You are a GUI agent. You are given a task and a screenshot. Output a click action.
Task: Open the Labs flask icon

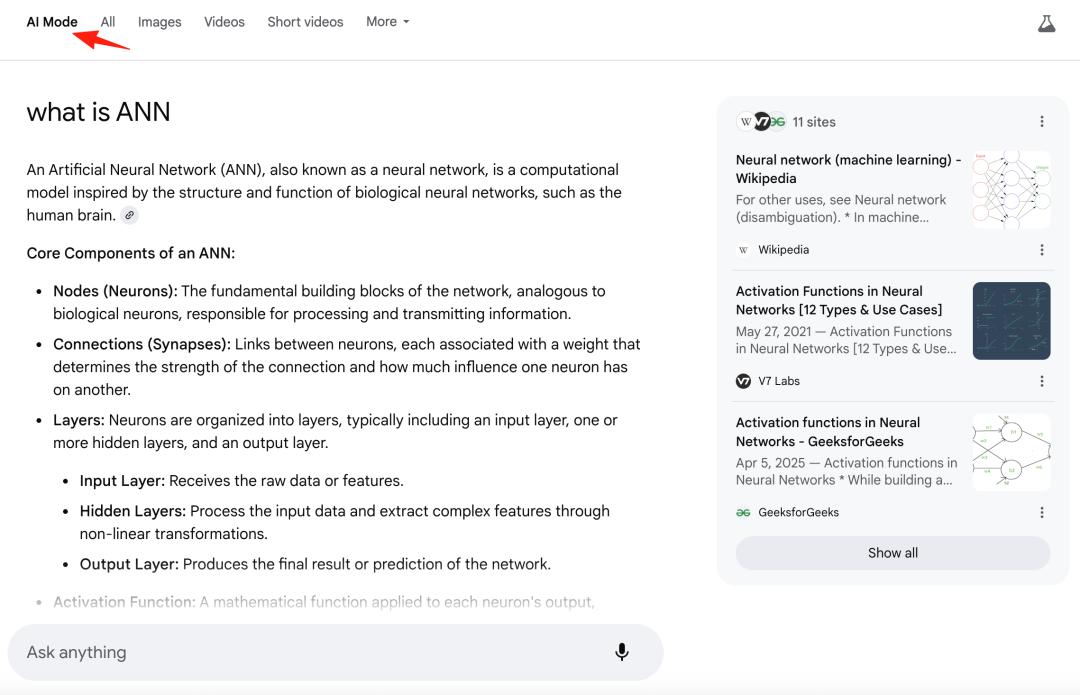tap(1046, 23)
